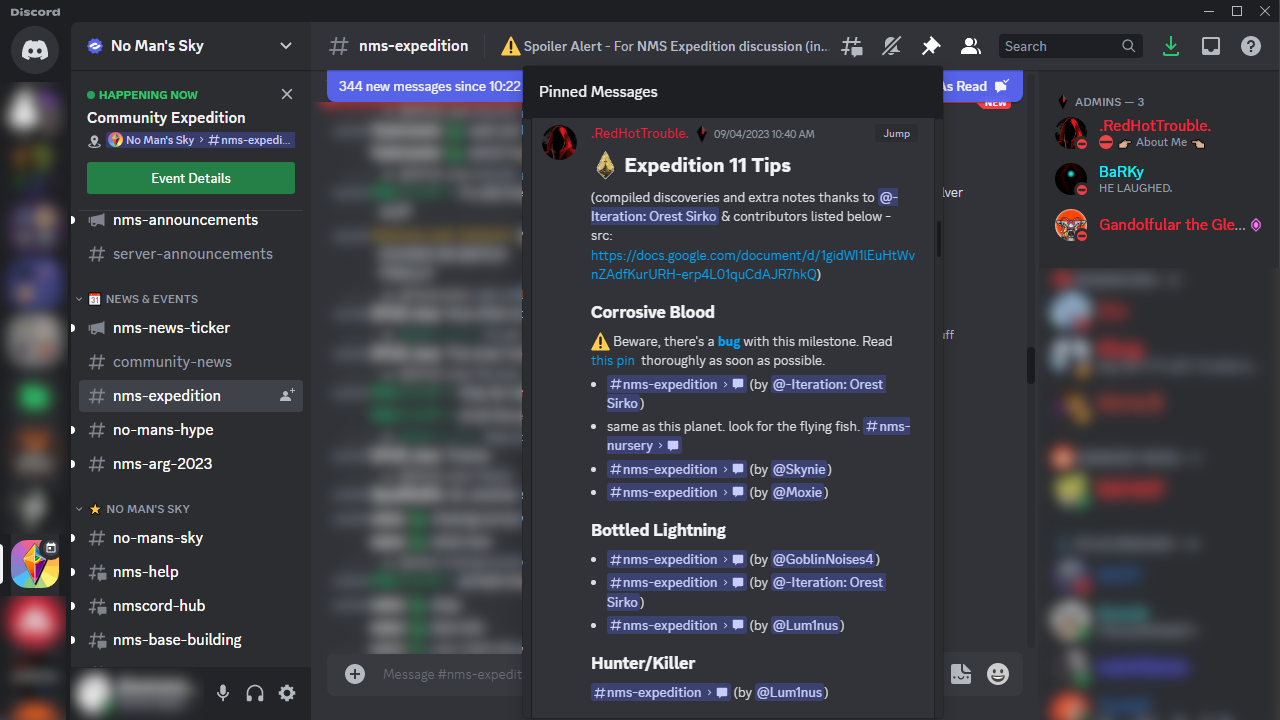
Task: Open User Settings gear
Action: [287, 693]
